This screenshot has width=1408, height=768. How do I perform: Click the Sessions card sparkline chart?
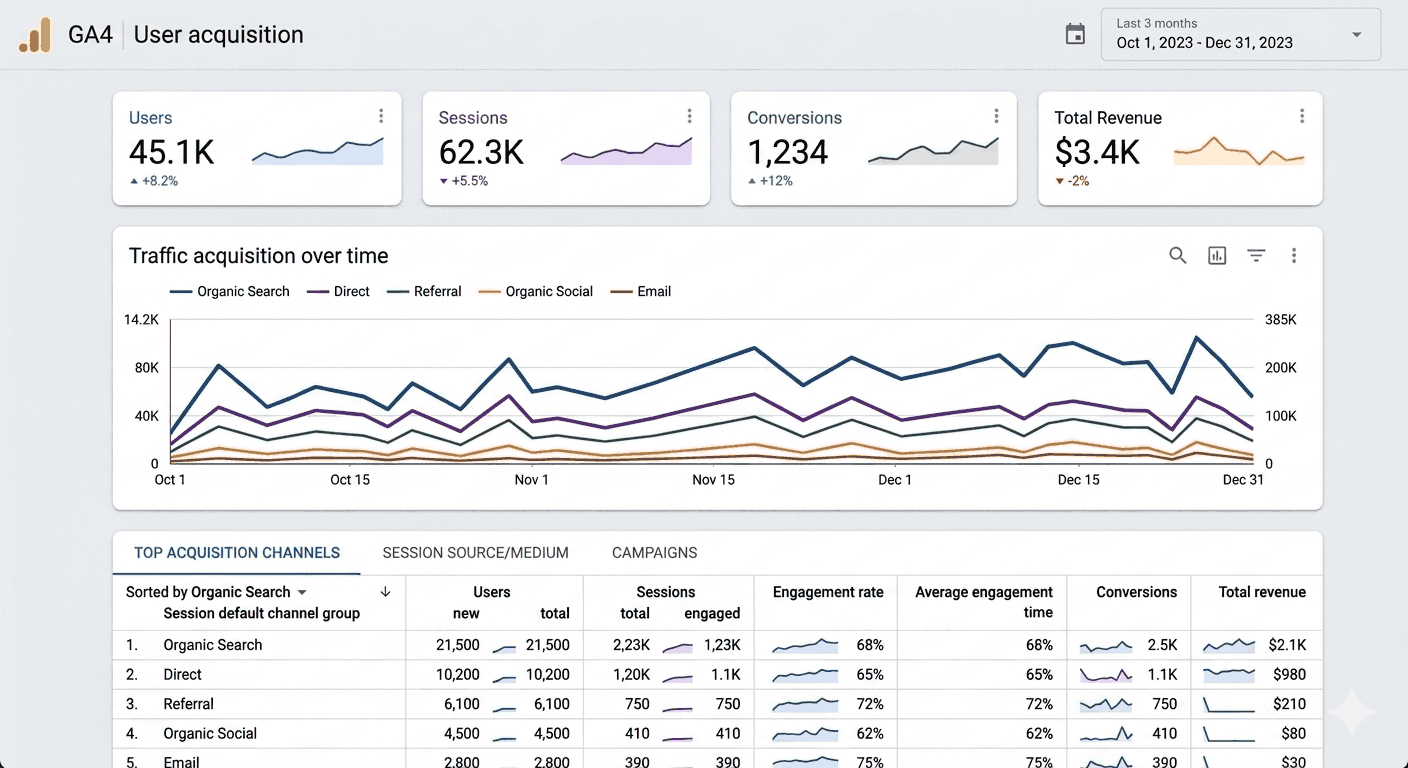(x=627, y=151)
